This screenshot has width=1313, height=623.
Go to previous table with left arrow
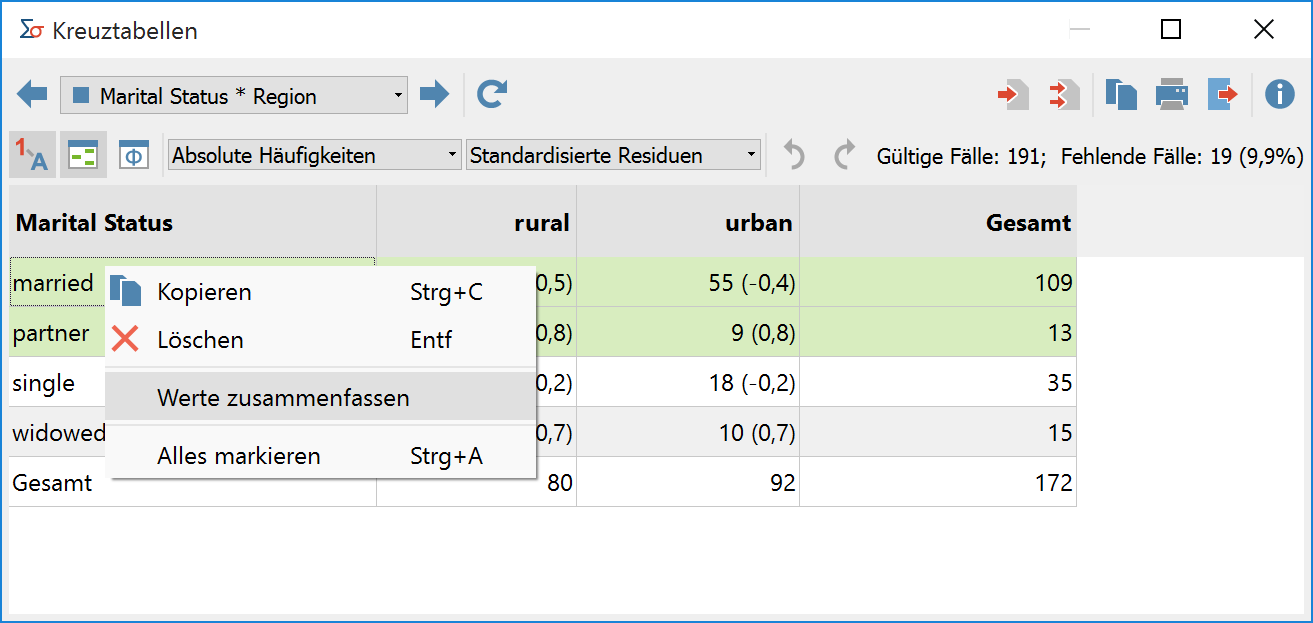pos(32,95)
